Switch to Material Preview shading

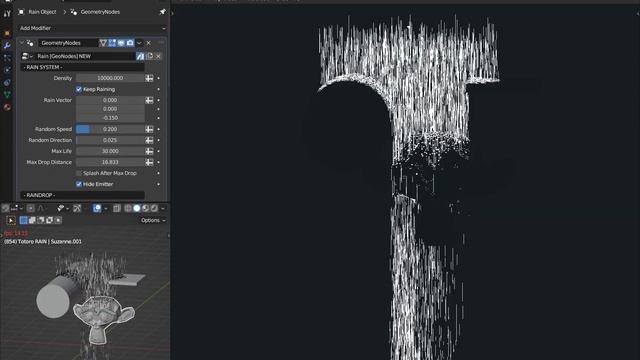coord(145,208)
